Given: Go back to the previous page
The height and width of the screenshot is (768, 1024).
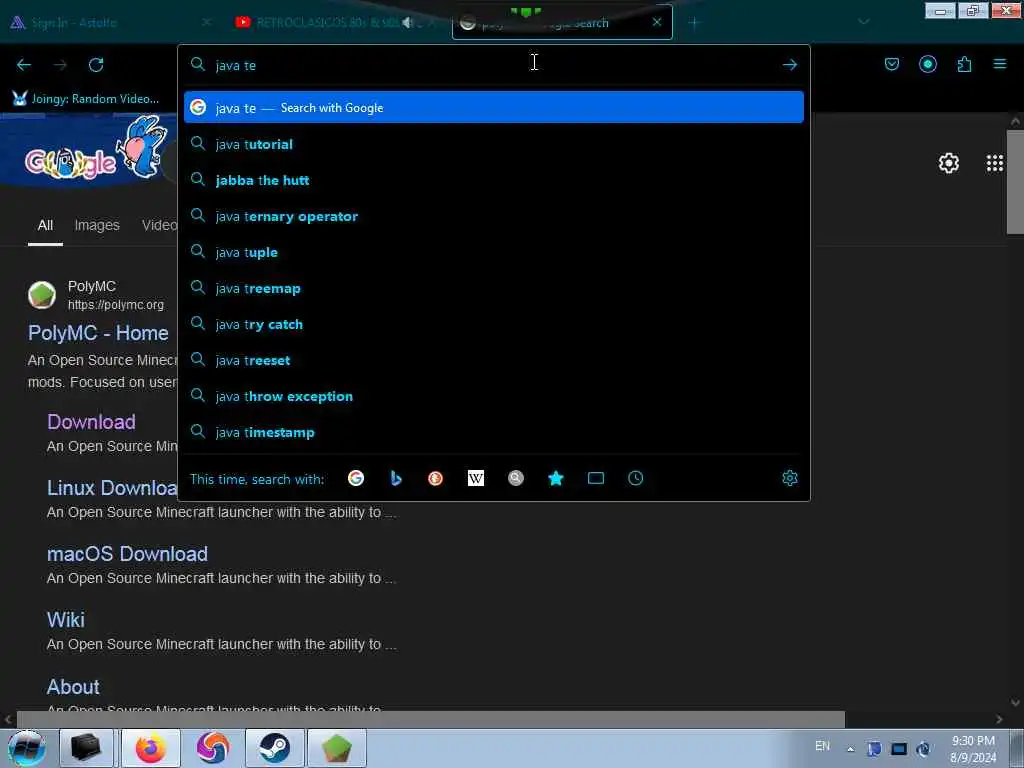Looking at the screenshot, I should tap(24, 65).
